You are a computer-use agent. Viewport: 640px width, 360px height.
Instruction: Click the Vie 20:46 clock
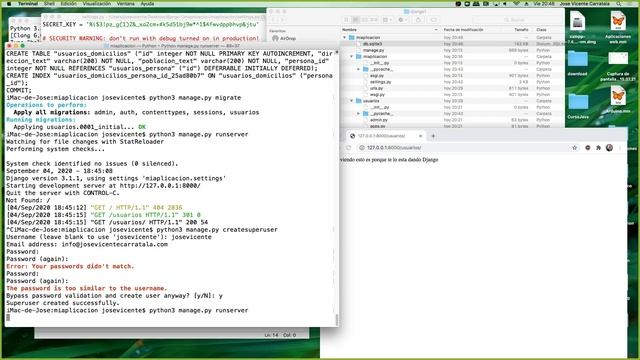point(544,3)
